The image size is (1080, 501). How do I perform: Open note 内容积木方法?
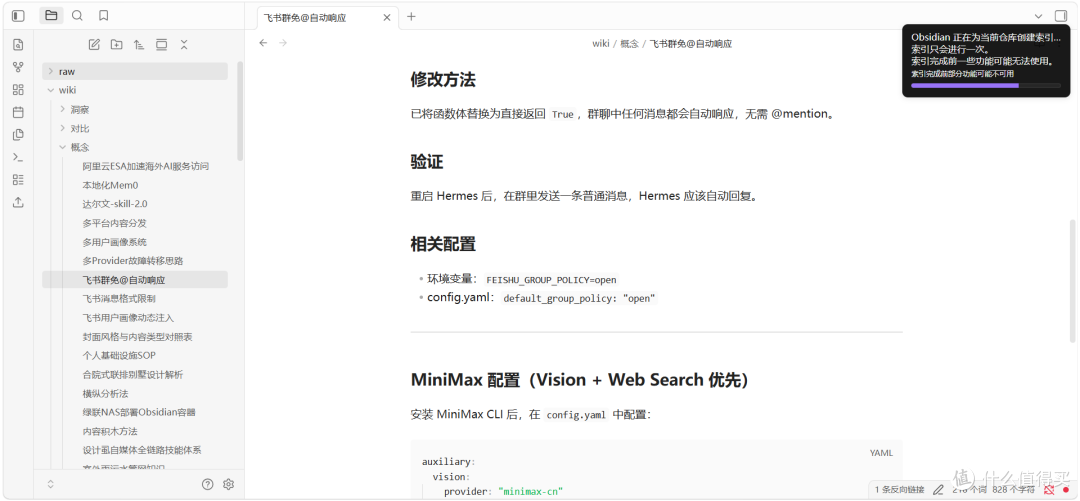pyautogui.click(x=110, y=431)
